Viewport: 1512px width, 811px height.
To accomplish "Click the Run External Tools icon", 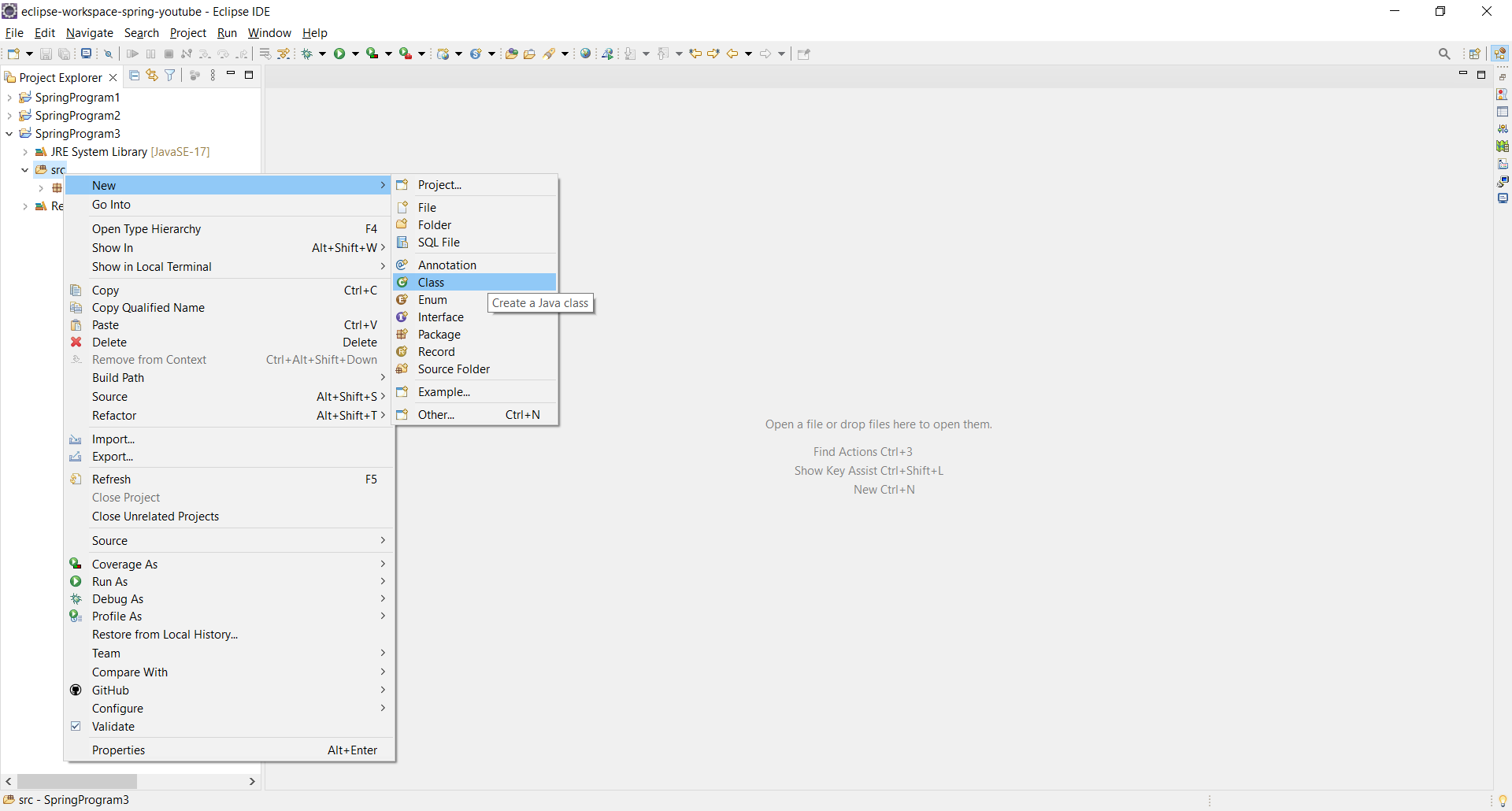I will point(406,54).
